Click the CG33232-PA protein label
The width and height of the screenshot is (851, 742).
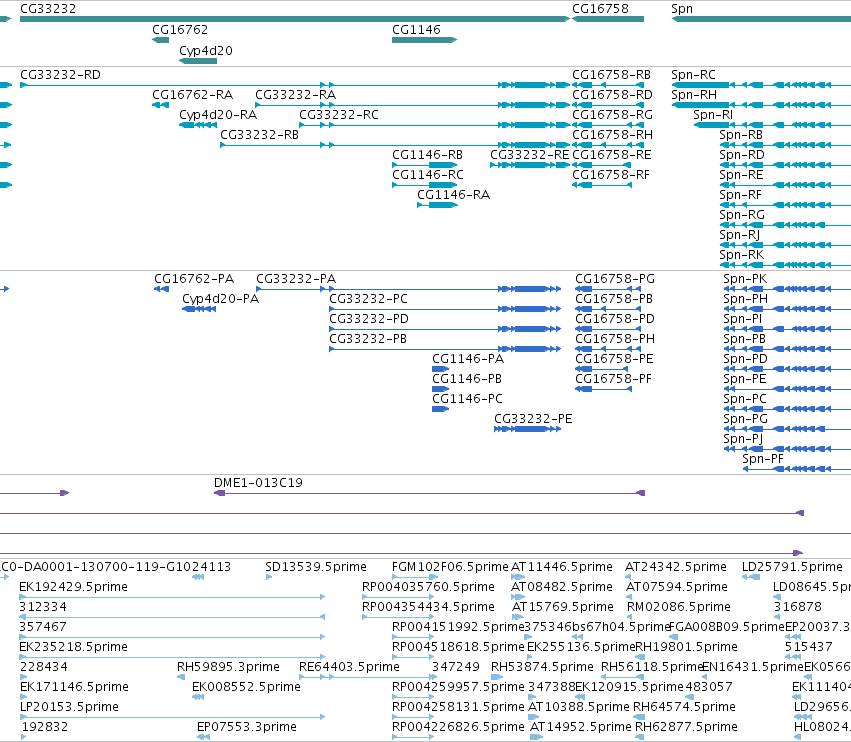point(296,278)
